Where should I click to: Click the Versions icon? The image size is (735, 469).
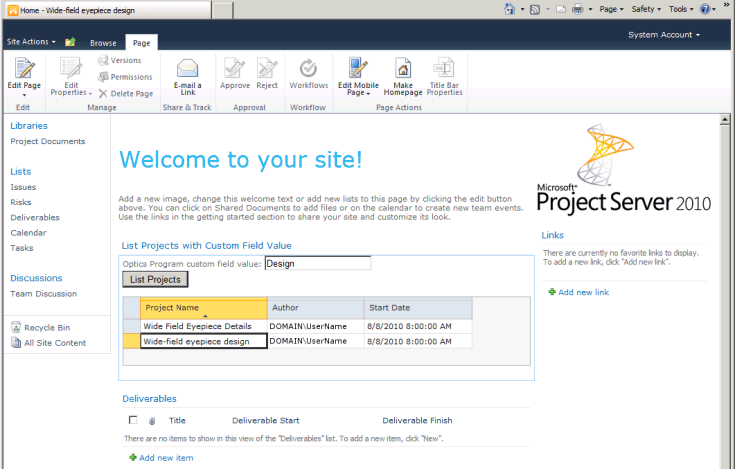tap(103, 60)
